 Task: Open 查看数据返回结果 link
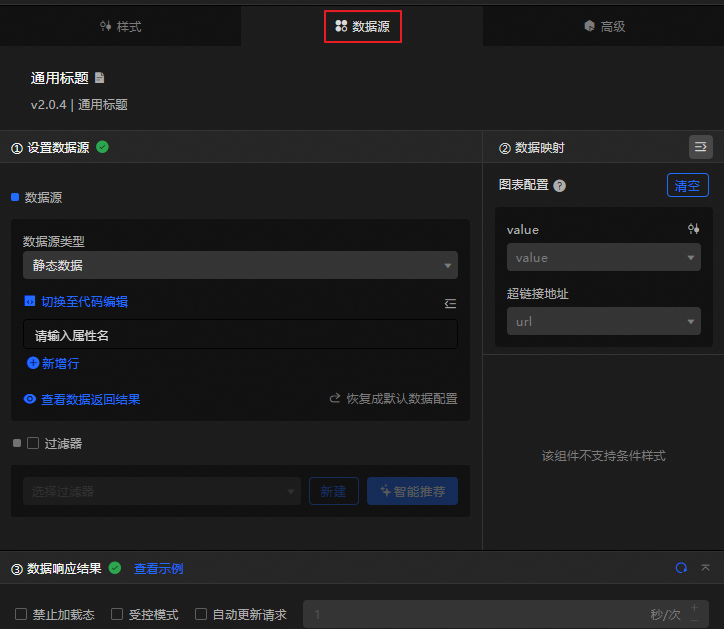(90, 399)
